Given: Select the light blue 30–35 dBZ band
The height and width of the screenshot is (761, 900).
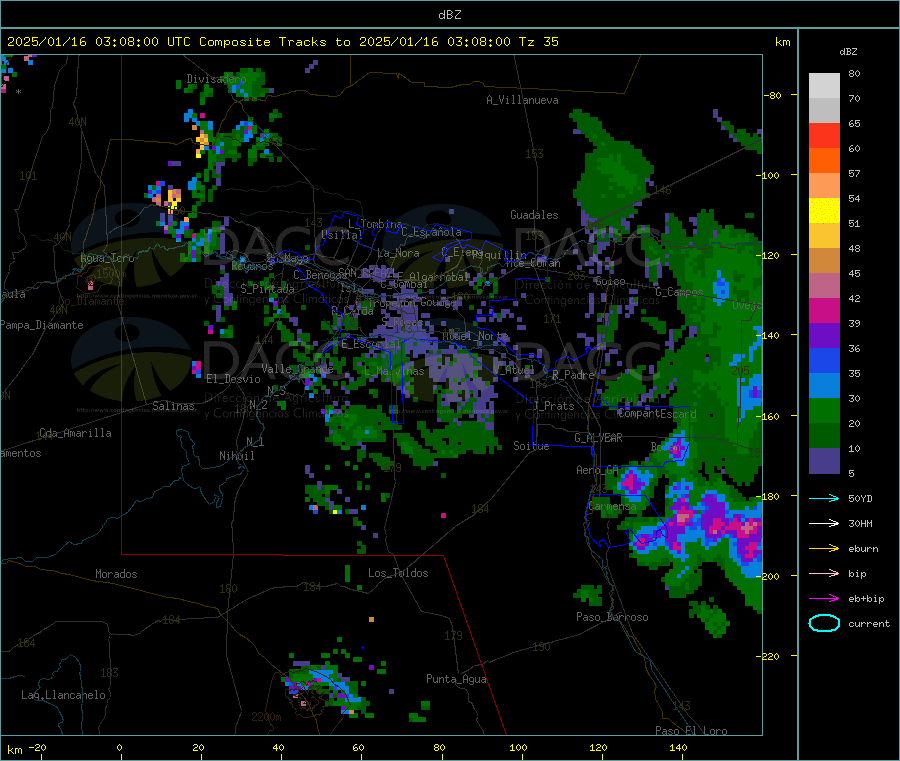Looking at the screenshot, I should 824,386.
